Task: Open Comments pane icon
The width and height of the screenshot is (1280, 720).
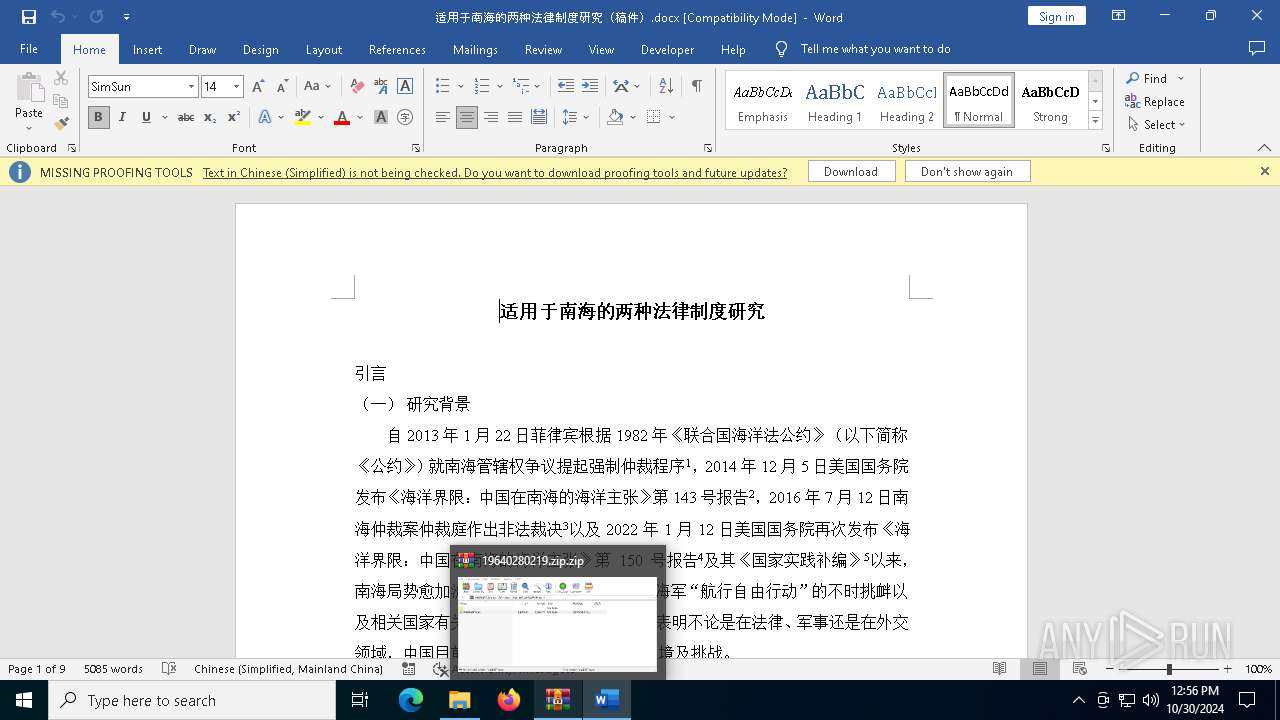Action: coord(1257,48)
